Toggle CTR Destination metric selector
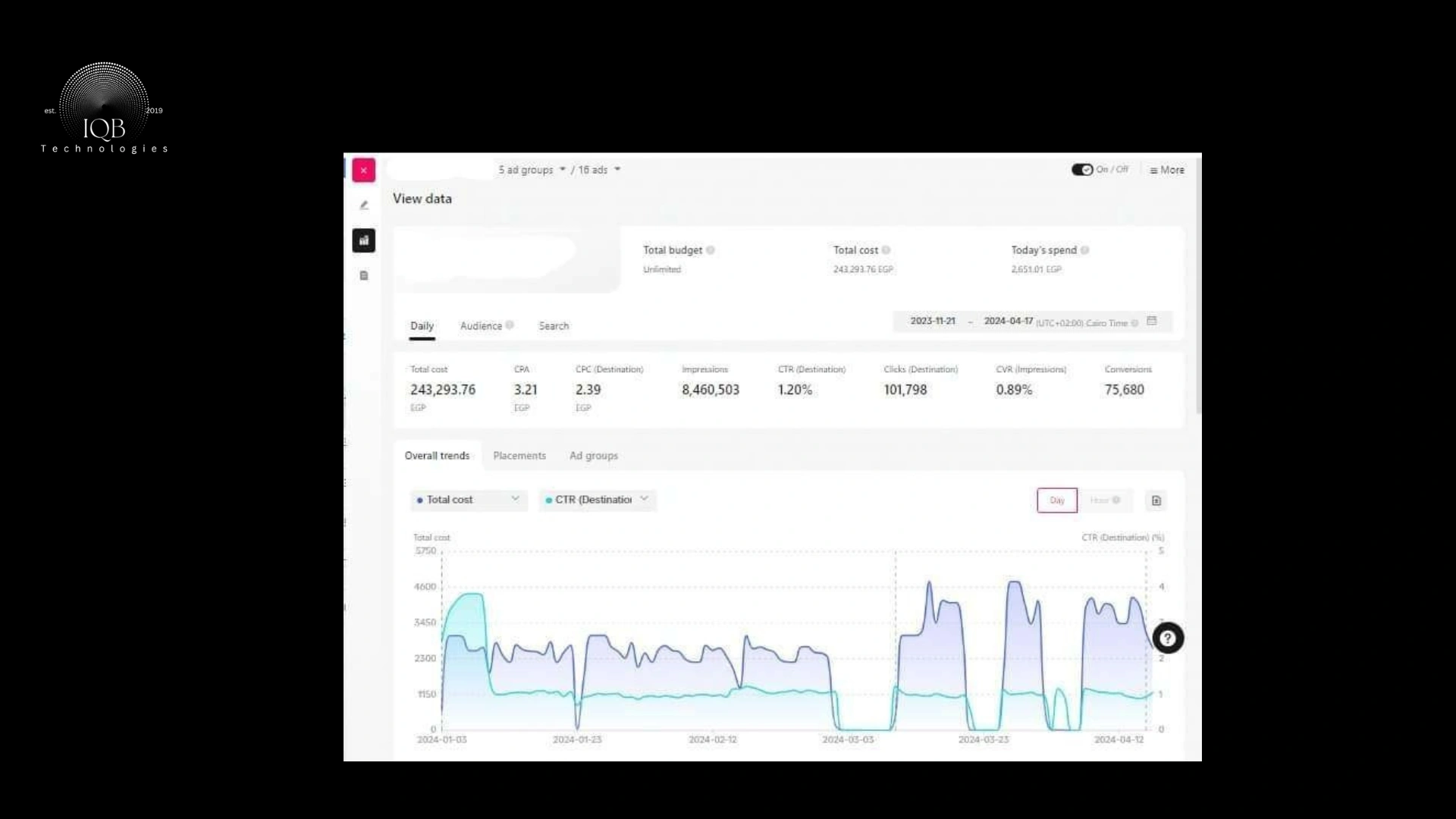The image size is (1456, 819). [x=596, y=499]
